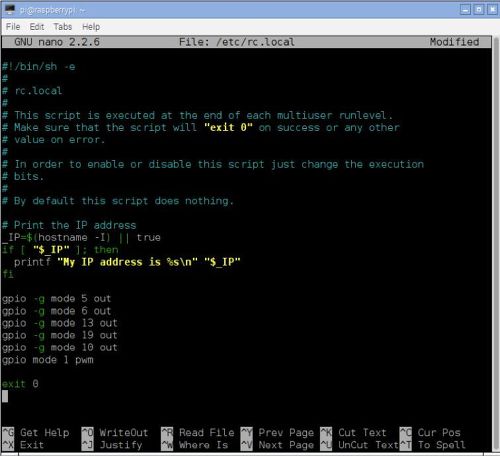Image resolution: width=500 pixels, height=456 pixels.
Task: Click the ^O WriteOut shortcut label
Action: (x=115, y=433)
